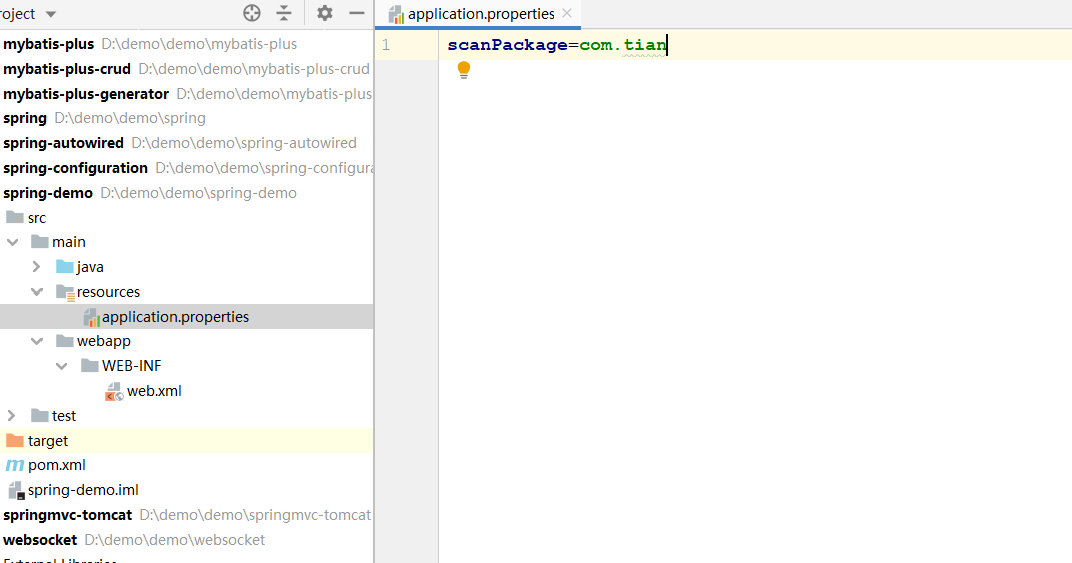Click the WEB-INF folder icon

click(90, 365)
